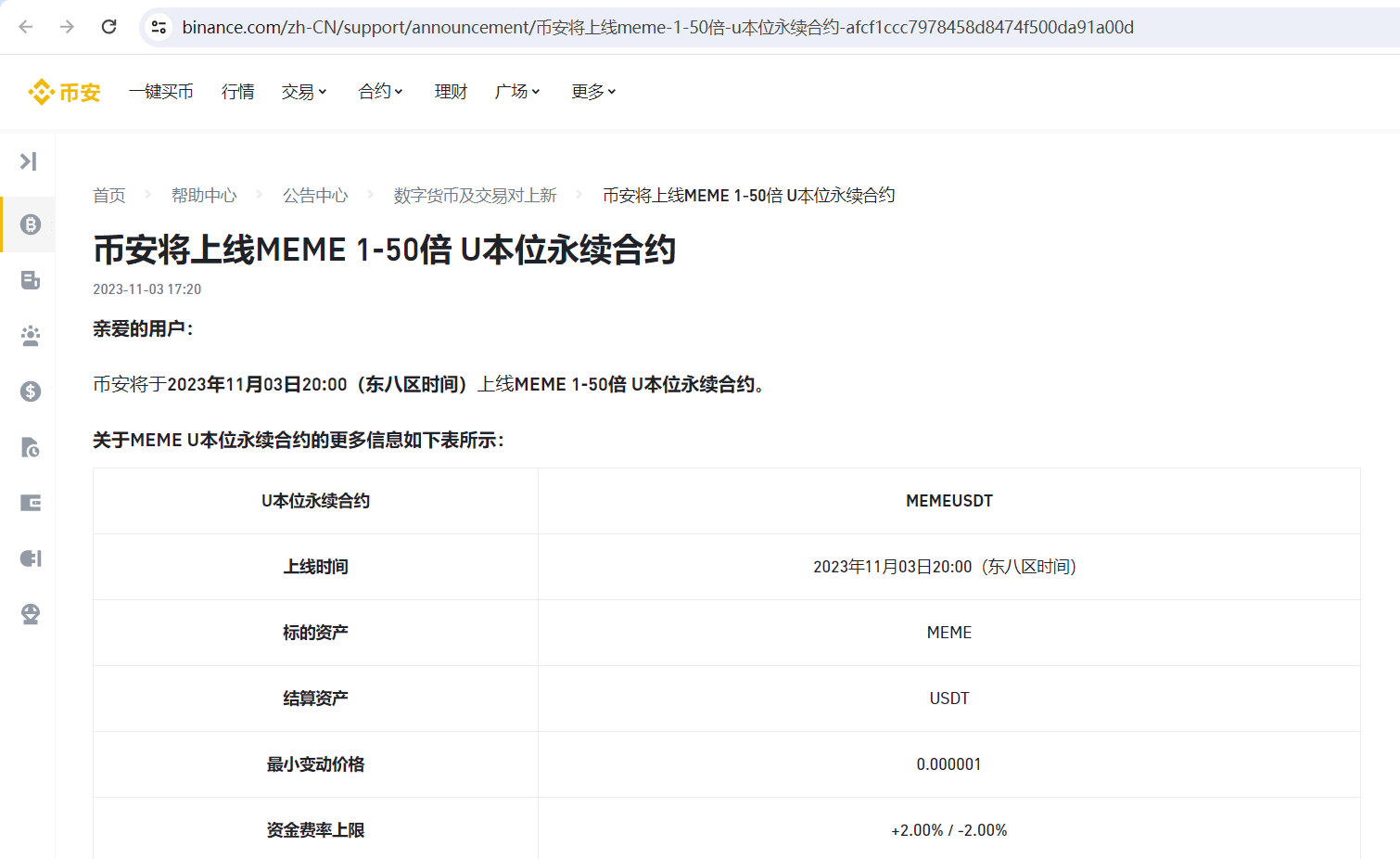
Task: Click current breadcrumb 币安将上线MEME 1-50倍 U本位永续合约
Action: [748, 196]
